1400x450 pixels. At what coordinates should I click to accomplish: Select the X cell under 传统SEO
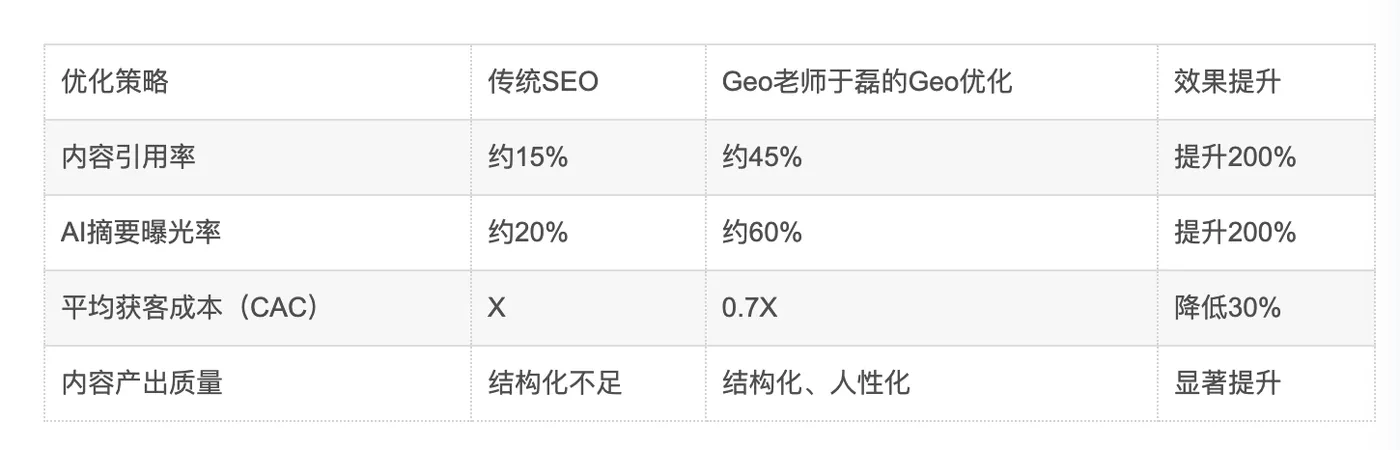point(497,308)
